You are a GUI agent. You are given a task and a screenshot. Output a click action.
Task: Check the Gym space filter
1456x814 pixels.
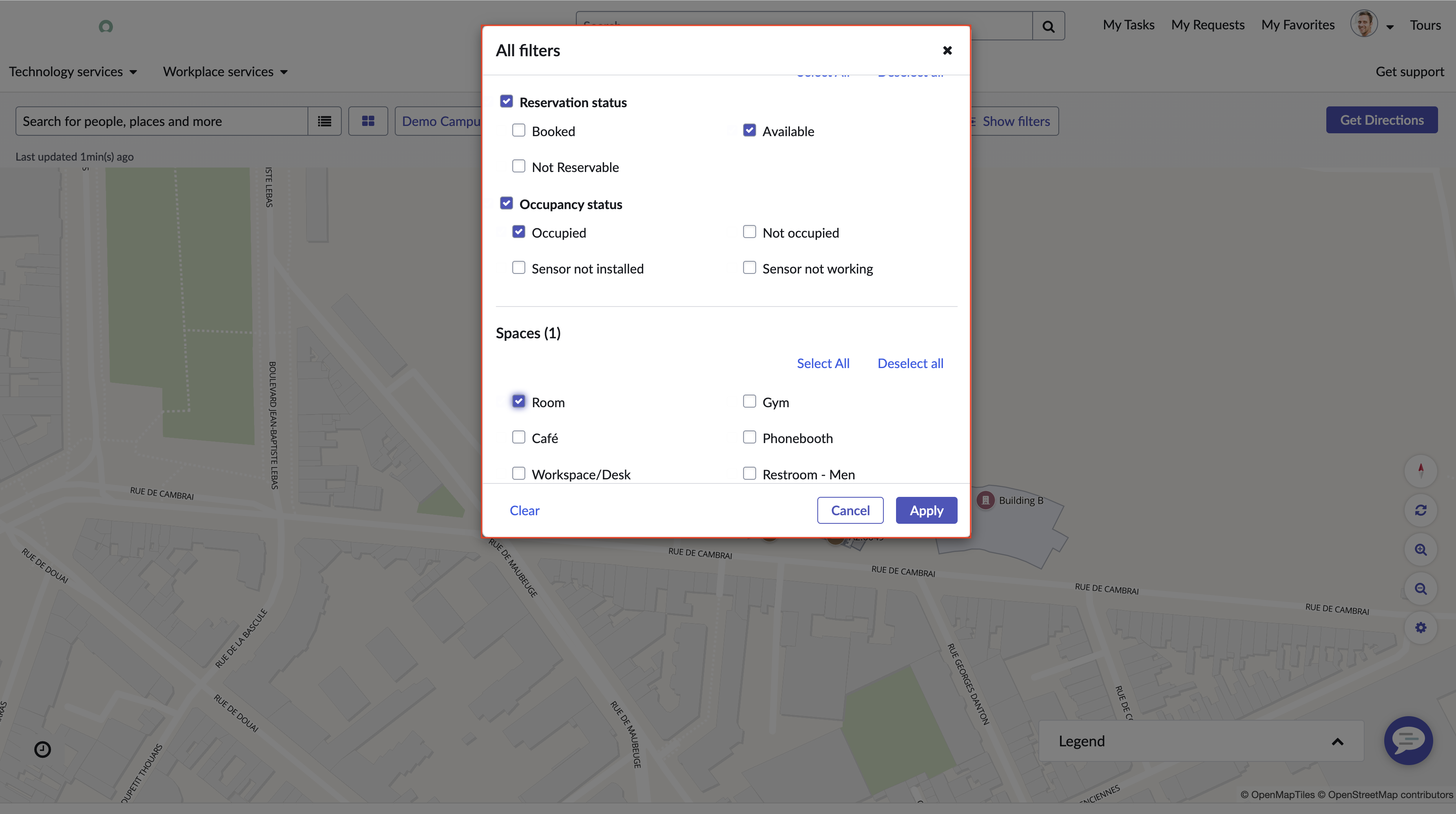coord(749,401)
